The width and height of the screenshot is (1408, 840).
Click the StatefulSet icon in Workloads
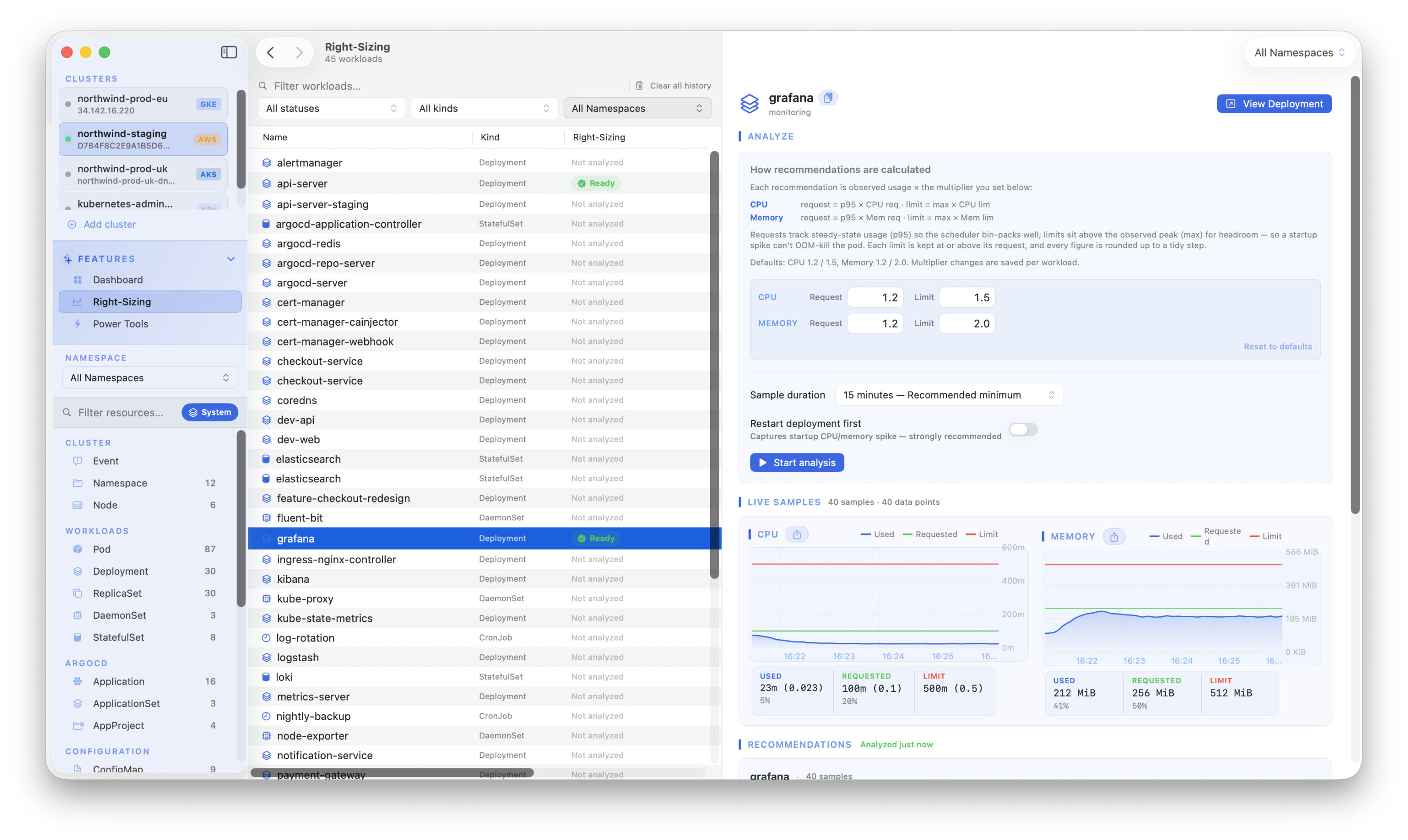pos(78,637)
